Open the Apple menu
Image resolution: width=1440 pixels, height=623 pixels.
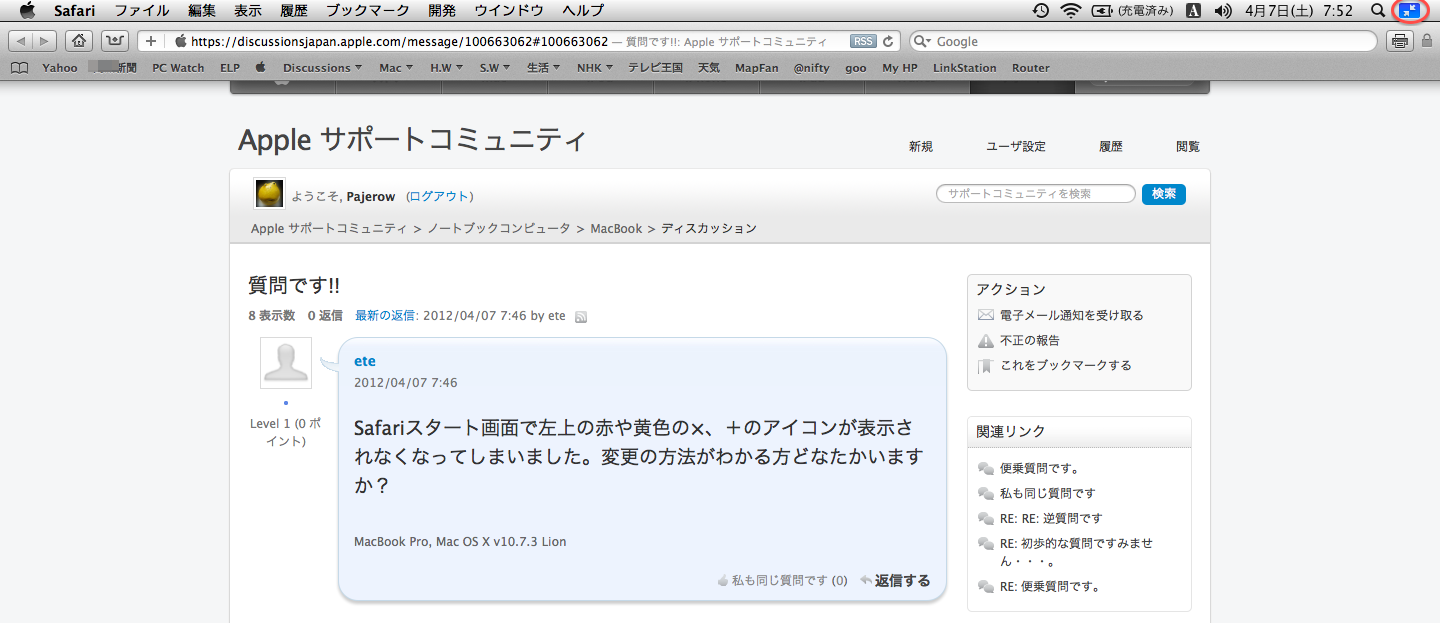coord(27,10)
